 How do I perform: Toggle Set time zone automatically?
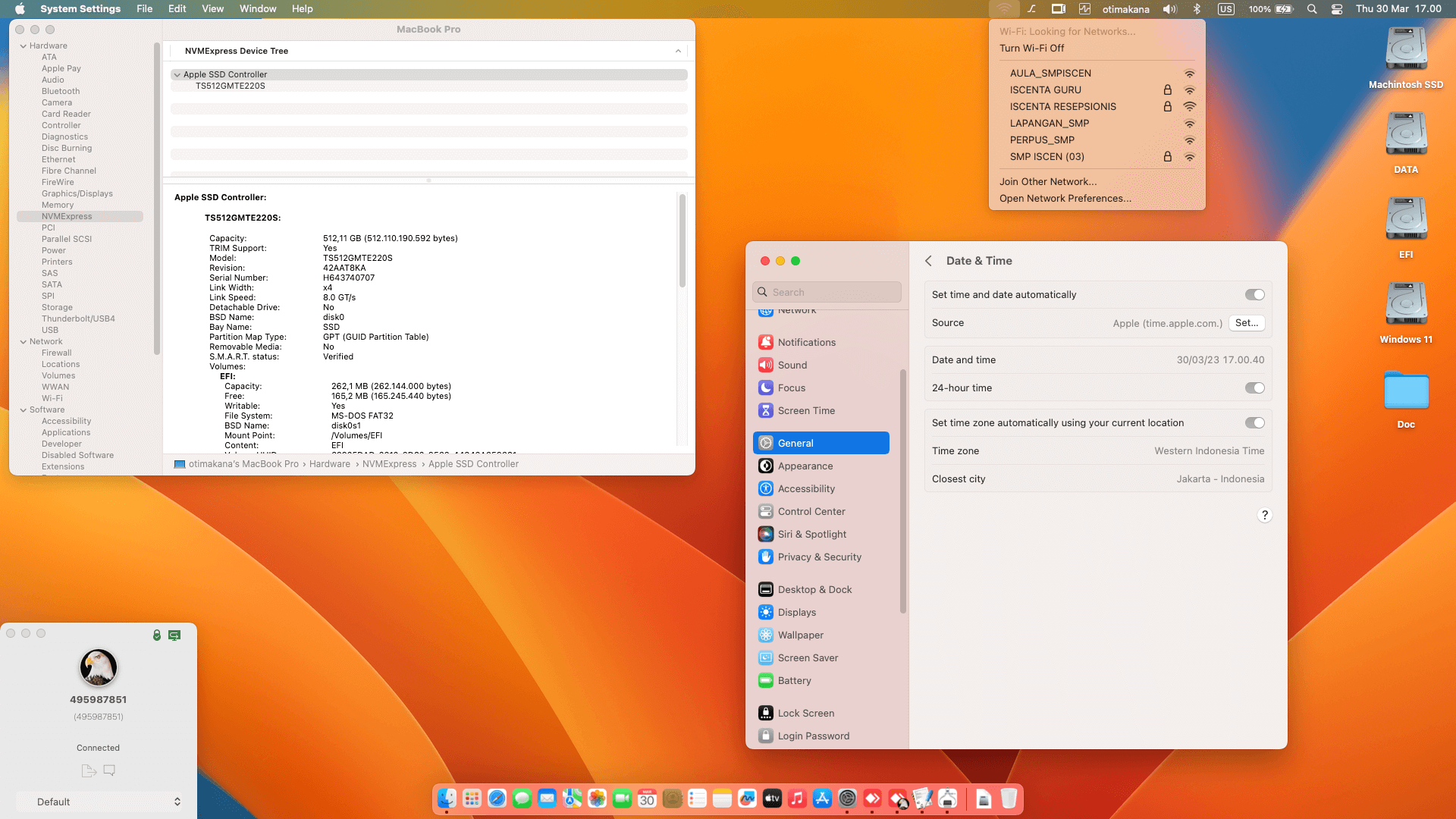tap(1256, 422)
